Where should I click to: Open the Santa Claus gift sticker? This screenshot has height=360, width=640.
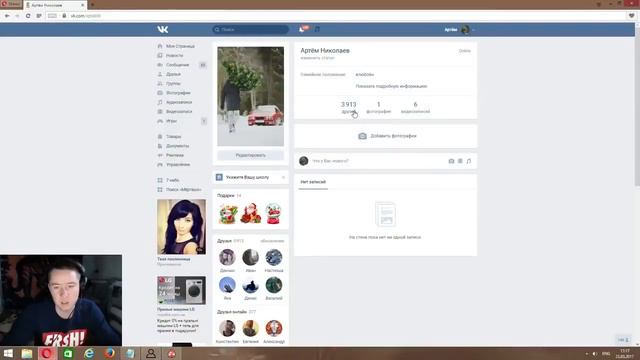251,213
